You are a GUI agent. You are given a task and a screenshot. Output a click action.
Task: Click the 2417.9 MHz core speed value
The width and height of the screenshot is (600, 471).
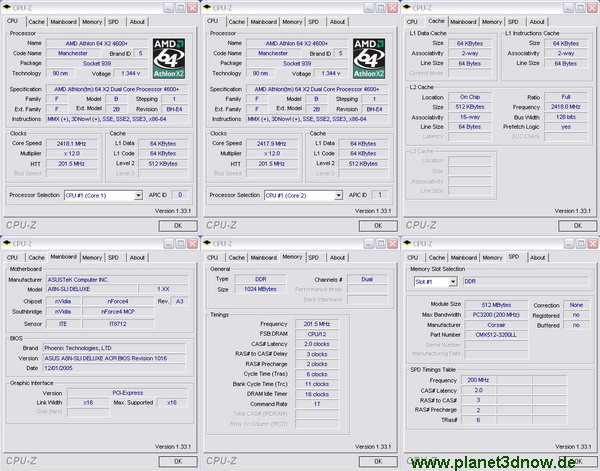[272, 144]
